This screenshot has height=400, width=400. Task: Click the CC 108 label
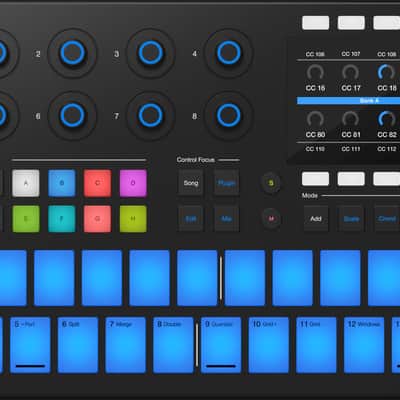(387, 54)
